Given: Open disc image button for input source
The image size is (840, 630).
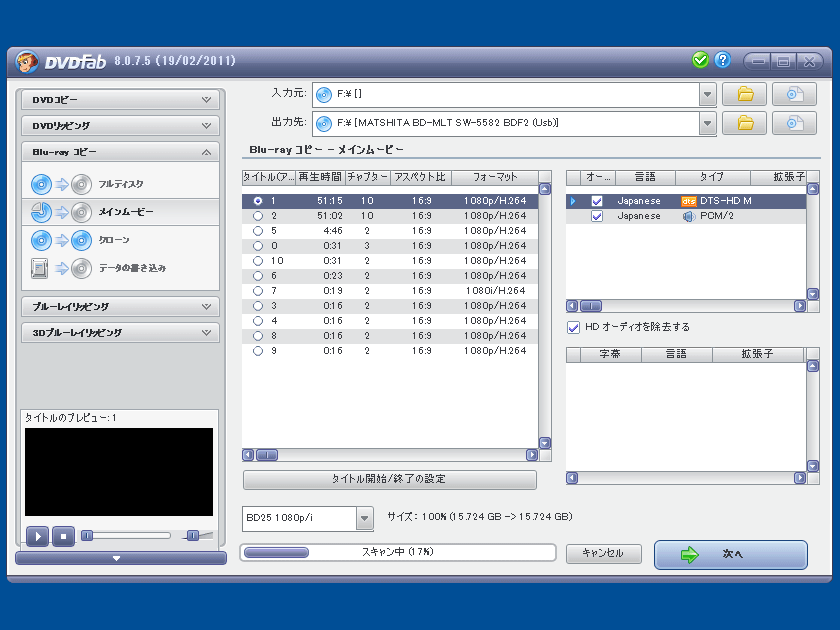Looking at the screenshot, I should click(794, 94).
